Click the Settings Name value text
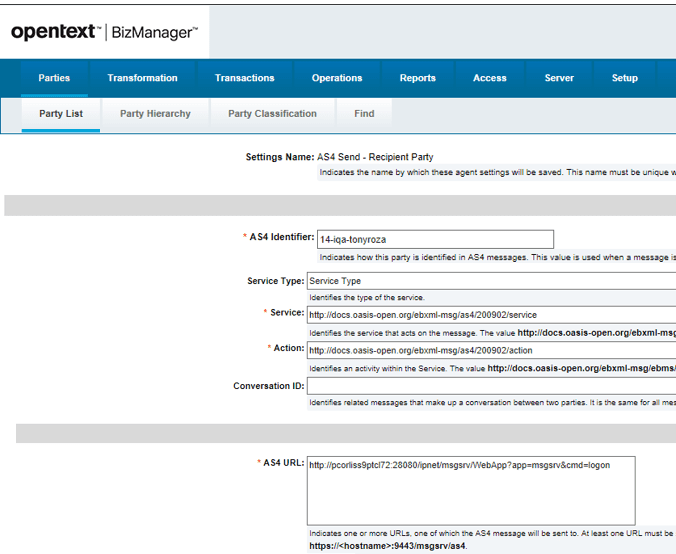The width and height of the screenshot is (676, 554). point(375,157)
